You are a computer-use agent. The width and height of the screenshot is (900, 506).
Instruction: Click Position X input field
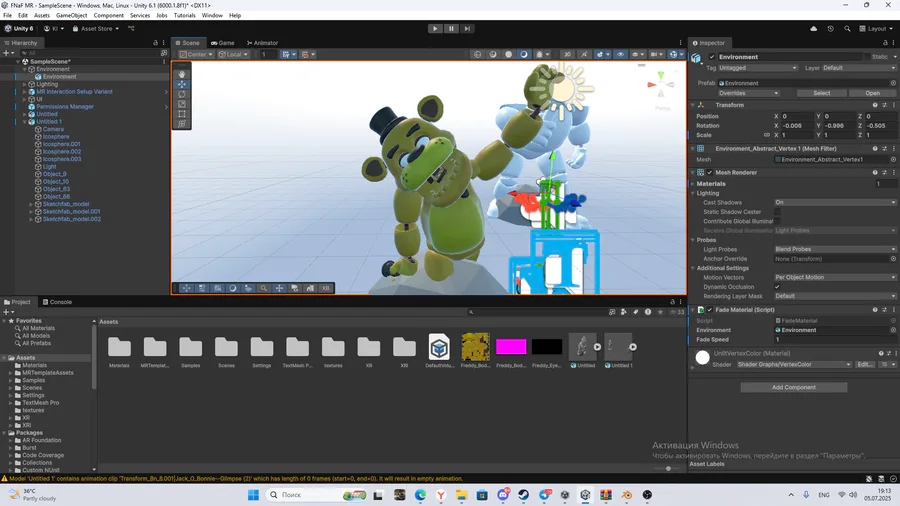796,116
